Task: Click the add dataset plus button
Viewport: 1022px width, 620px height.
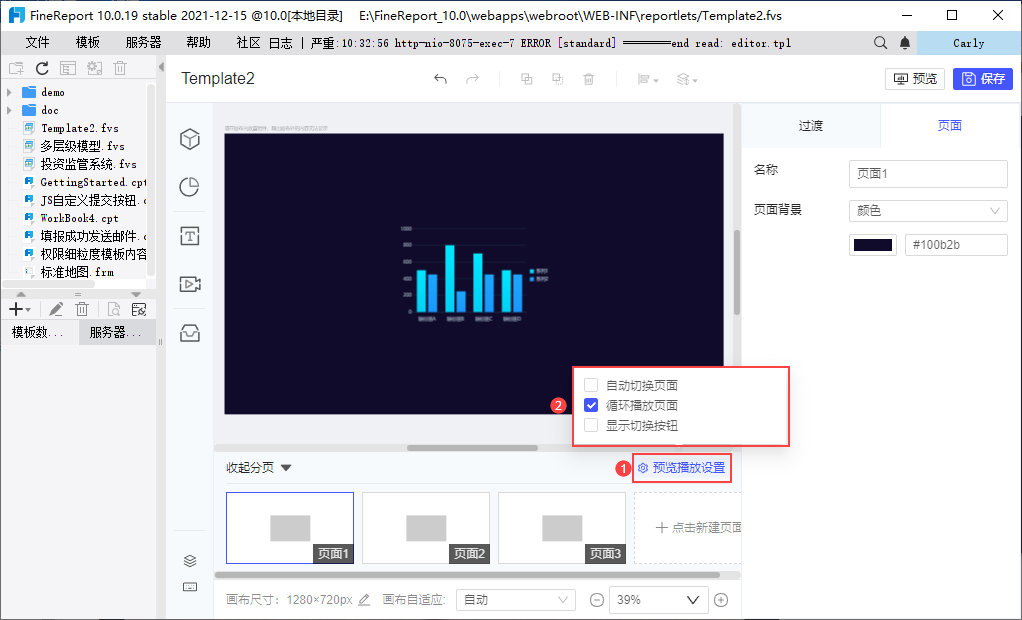Action: point(20,309)
